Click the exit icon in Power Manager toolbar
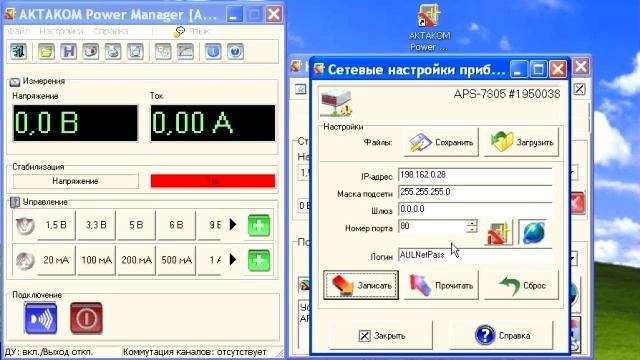This screenshot has height=360, width=640. [18, 51]
